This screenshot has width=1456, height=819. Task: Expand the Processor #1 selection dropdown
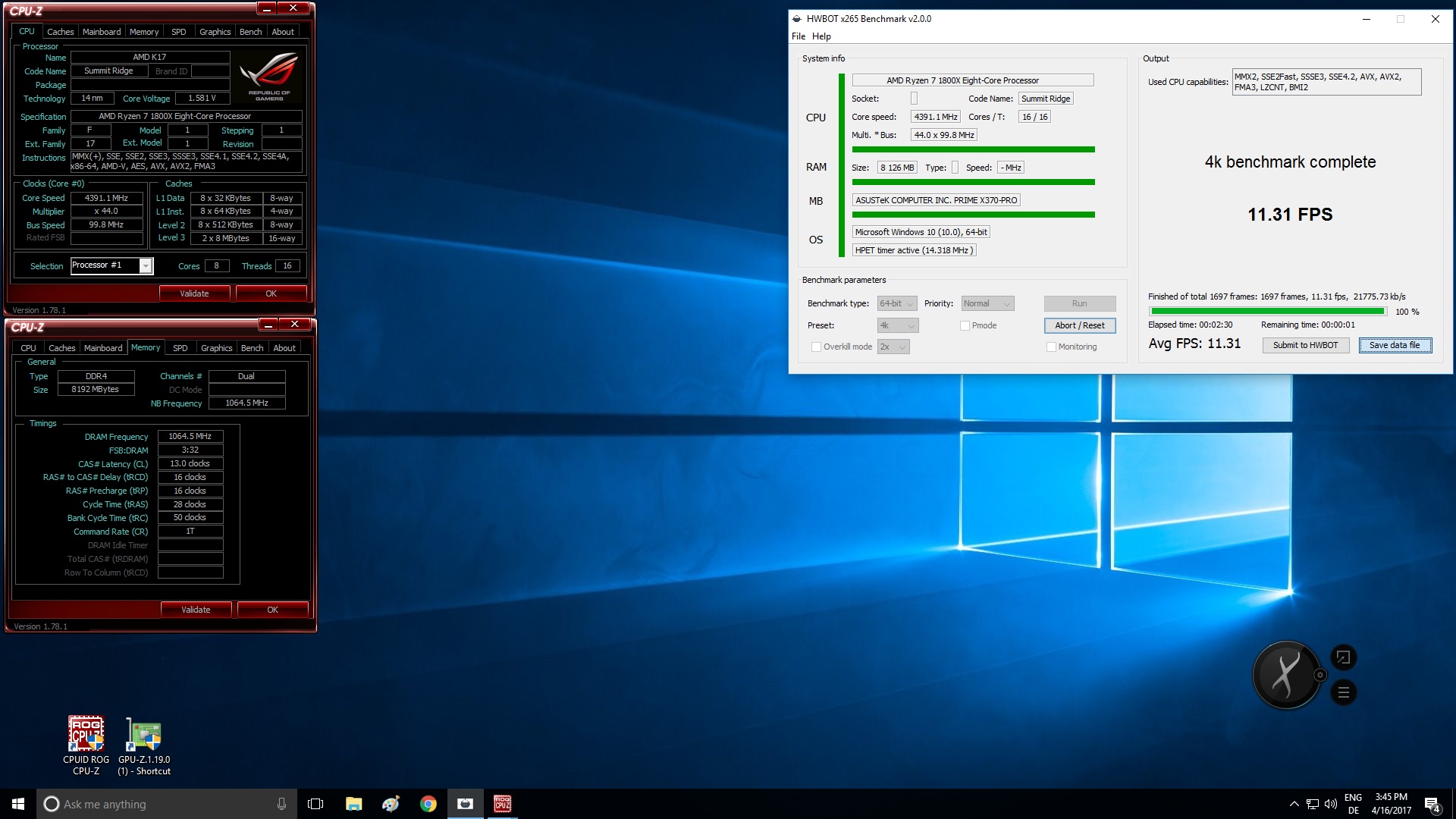pos(146,266)
